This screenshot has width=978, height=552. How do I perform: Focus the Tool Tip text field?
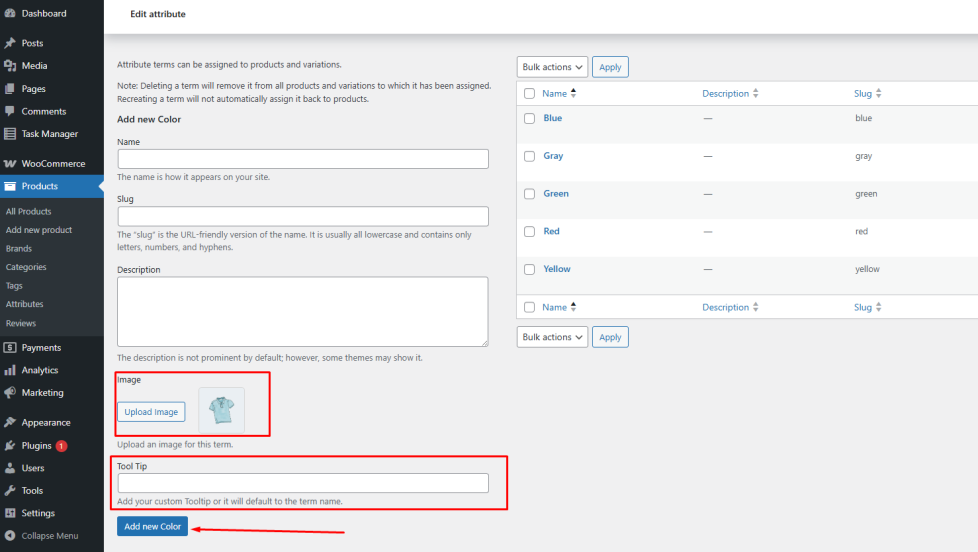pos(303,483)
